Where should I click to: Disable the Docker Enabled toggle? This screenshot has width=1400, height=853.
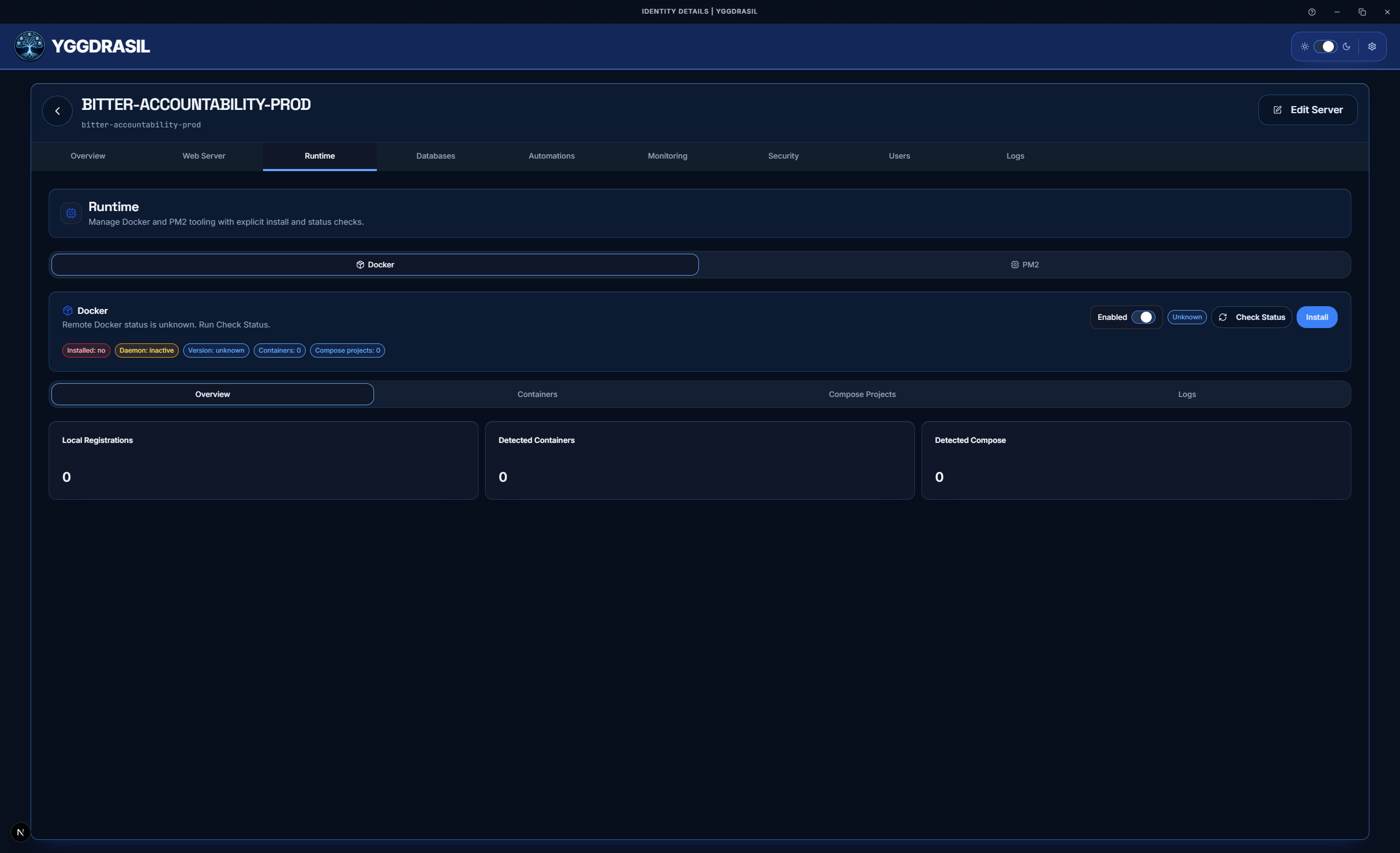coord(1144,317)
